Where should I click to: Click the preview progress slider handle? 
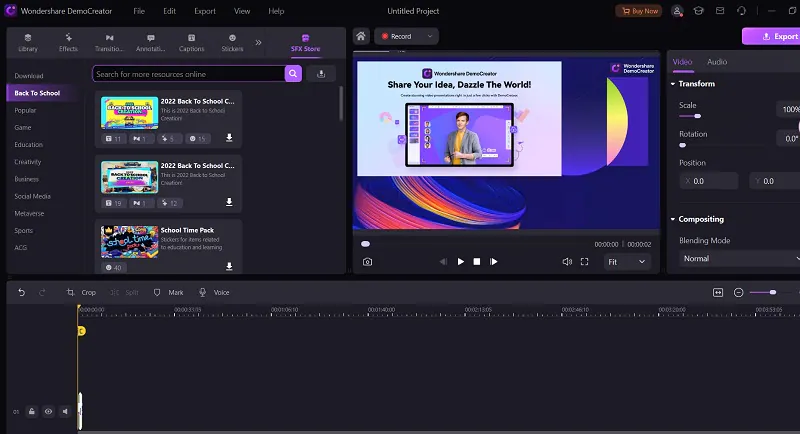pyautogui.click(x=365, y=244)
